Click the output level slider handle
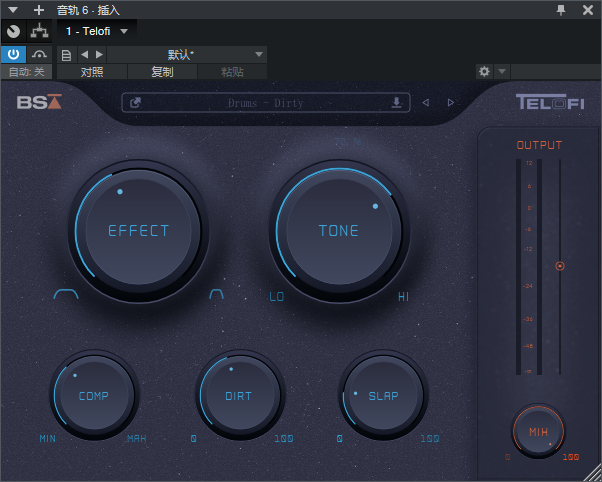The width and height of the screenshot is (602, 482). (560, 266)
